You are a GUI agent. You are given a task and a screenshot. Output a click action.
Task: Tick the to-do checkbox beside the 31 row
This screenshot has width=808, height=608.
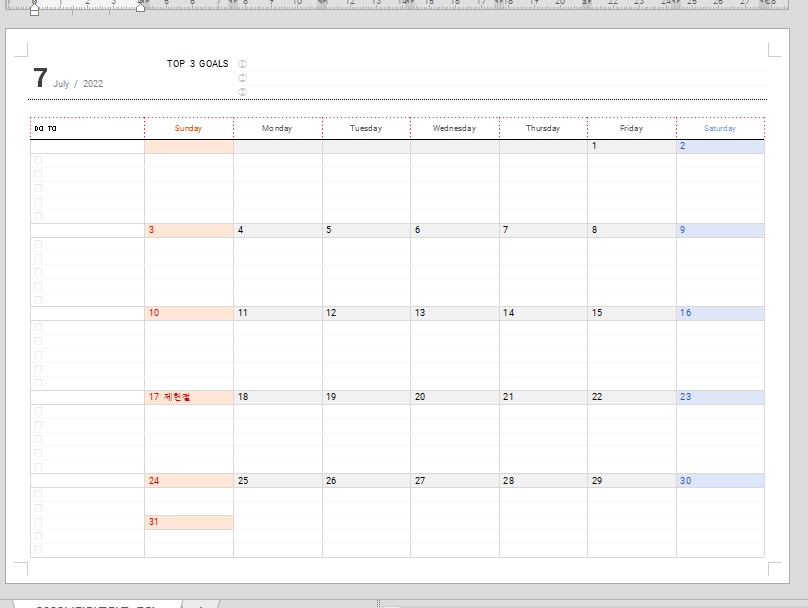[38, 522]
